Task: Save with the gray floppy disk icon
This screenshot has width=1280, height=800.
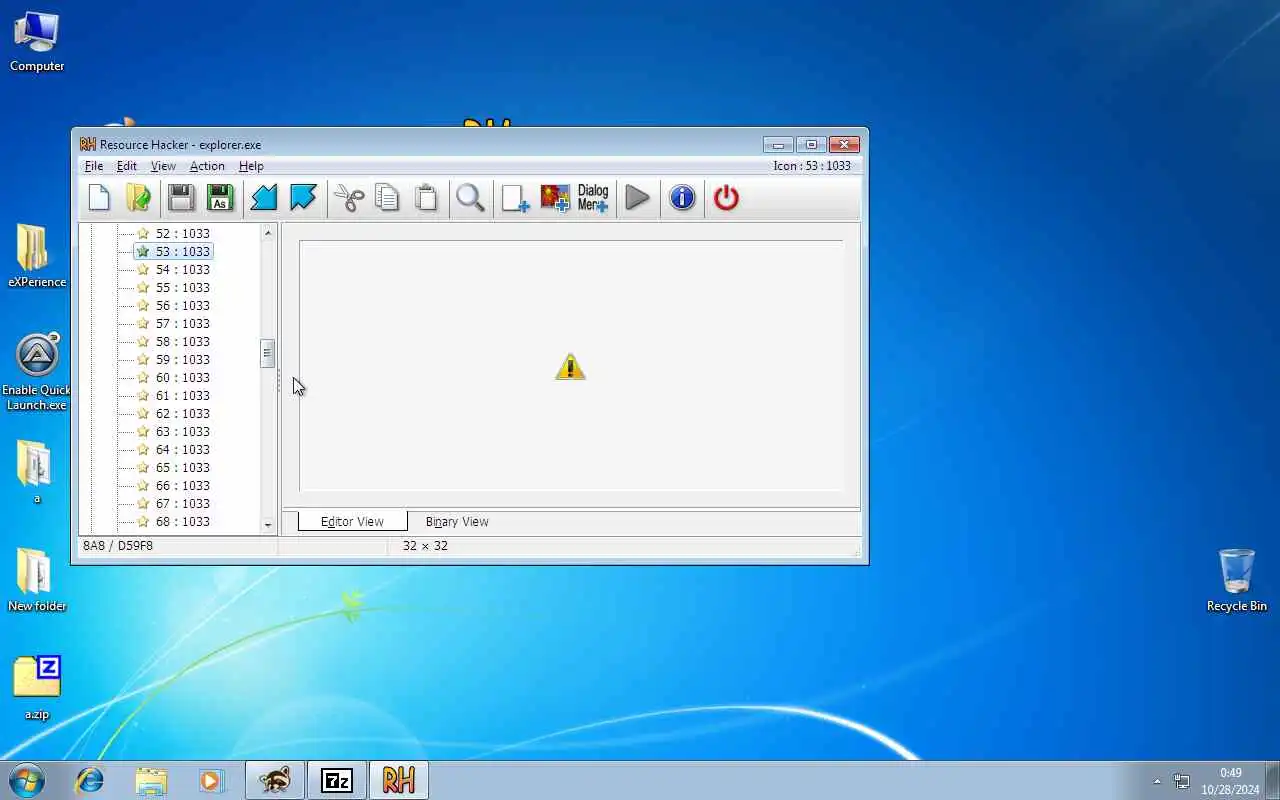Action: tap(181, 198)
